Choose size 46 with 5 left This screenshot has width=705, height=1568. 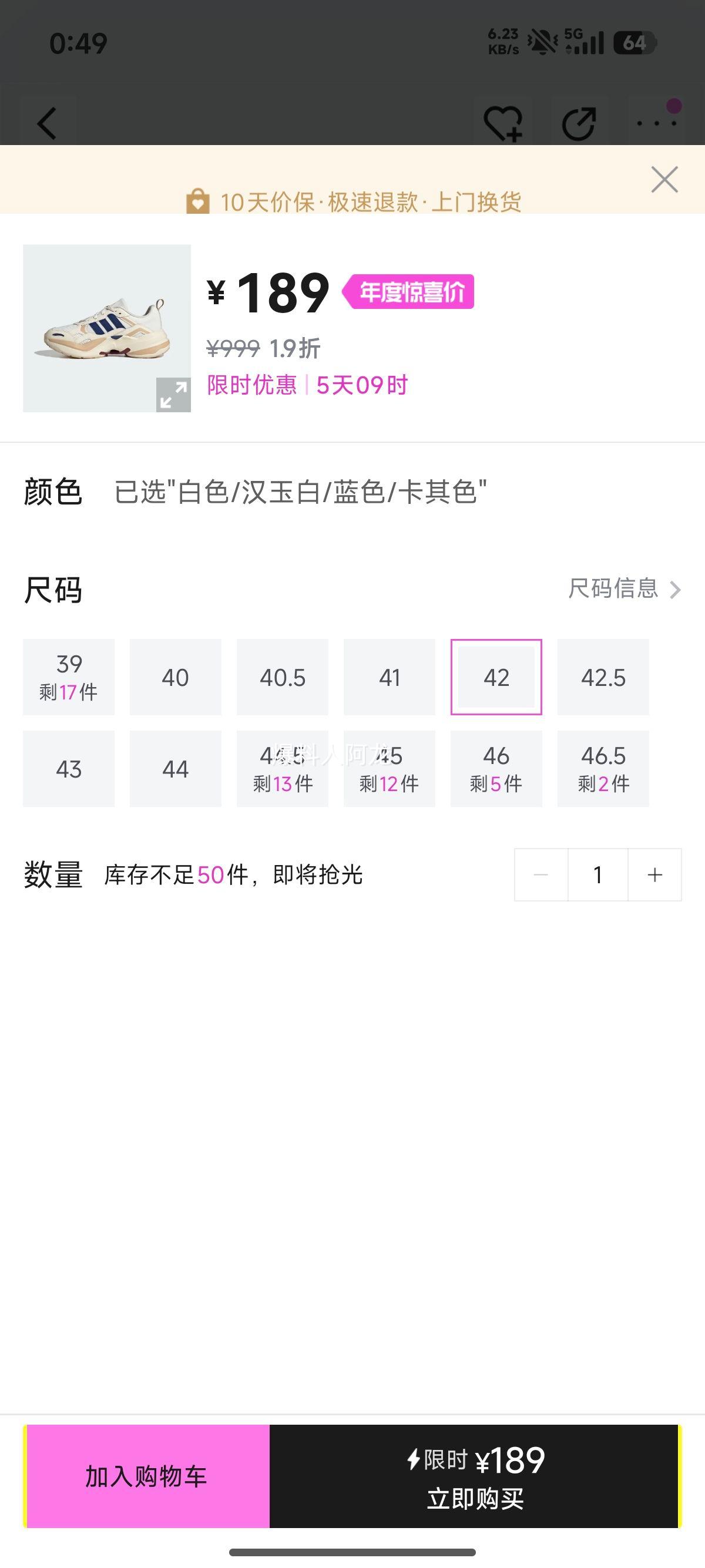point(496,769)
